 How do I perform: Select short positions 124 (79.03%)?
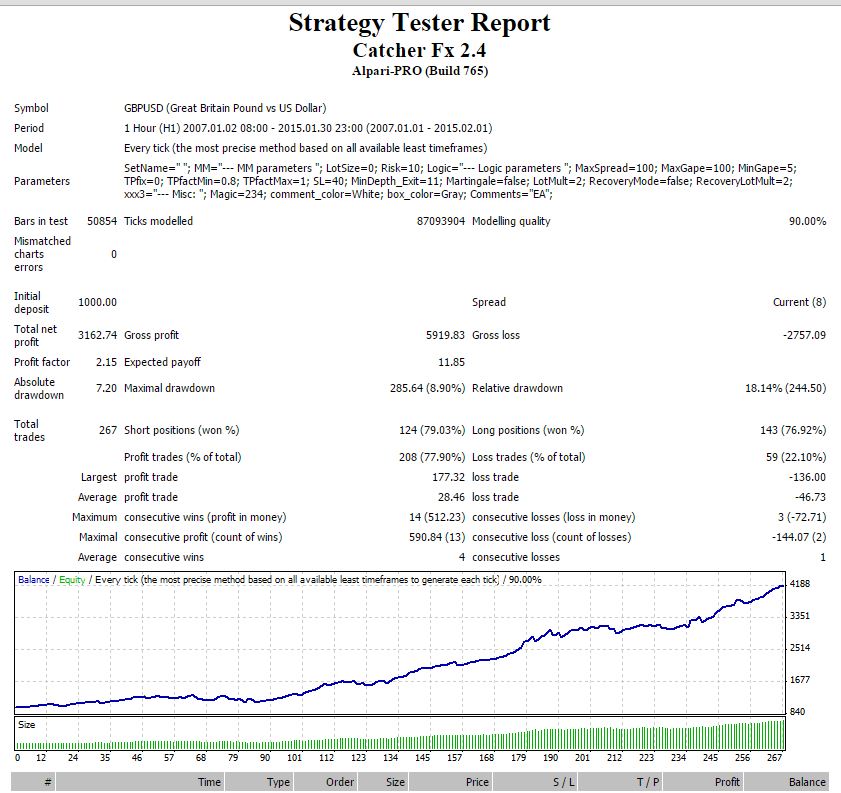tap(432, 430)
